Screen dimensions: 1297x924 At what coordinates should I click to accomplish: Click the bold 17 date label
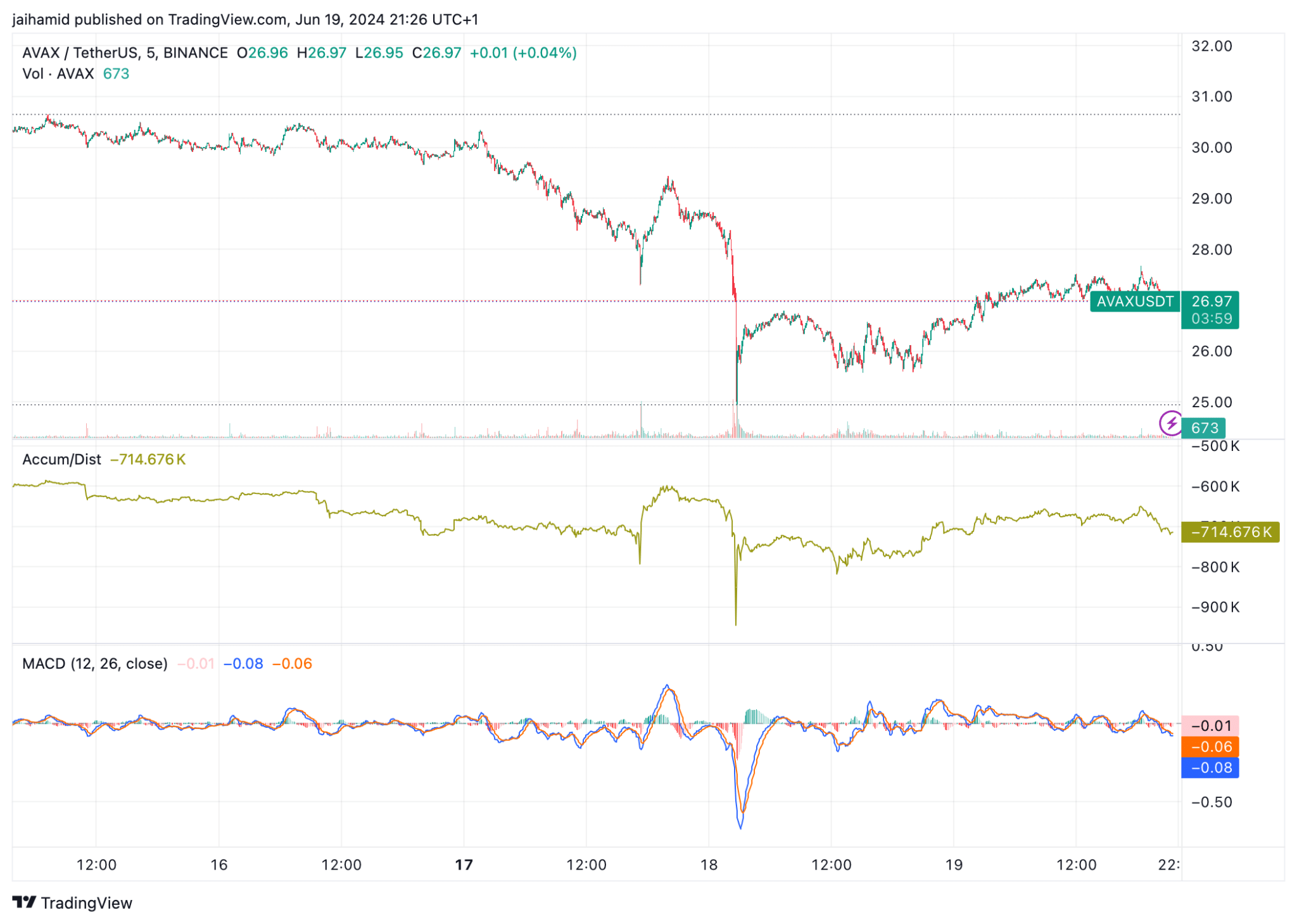click(464, 865)
